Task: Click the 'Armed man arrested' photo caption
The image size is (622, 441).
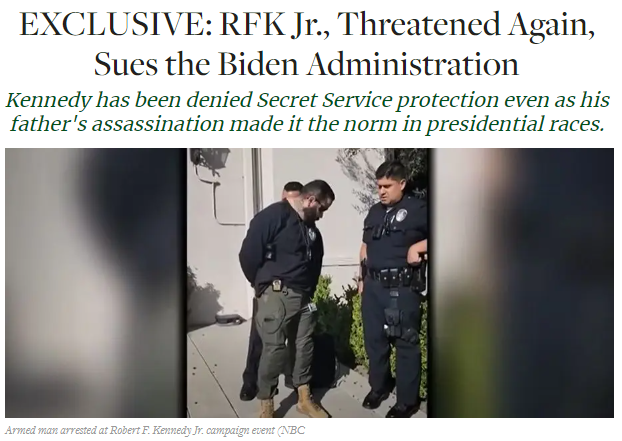Action: pyautogui.click(x=155, y=430)
